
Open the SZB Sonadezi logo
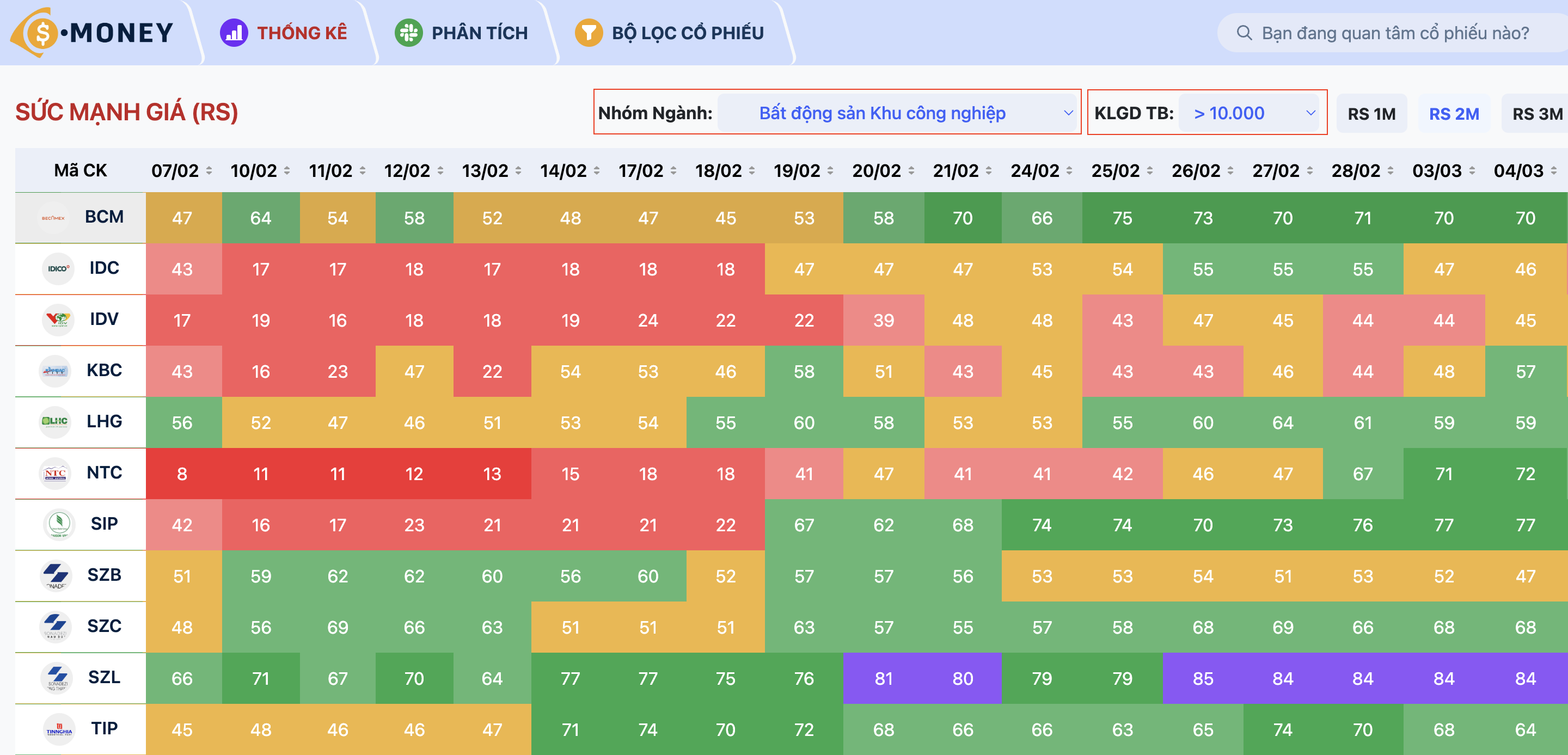(56, 575)
